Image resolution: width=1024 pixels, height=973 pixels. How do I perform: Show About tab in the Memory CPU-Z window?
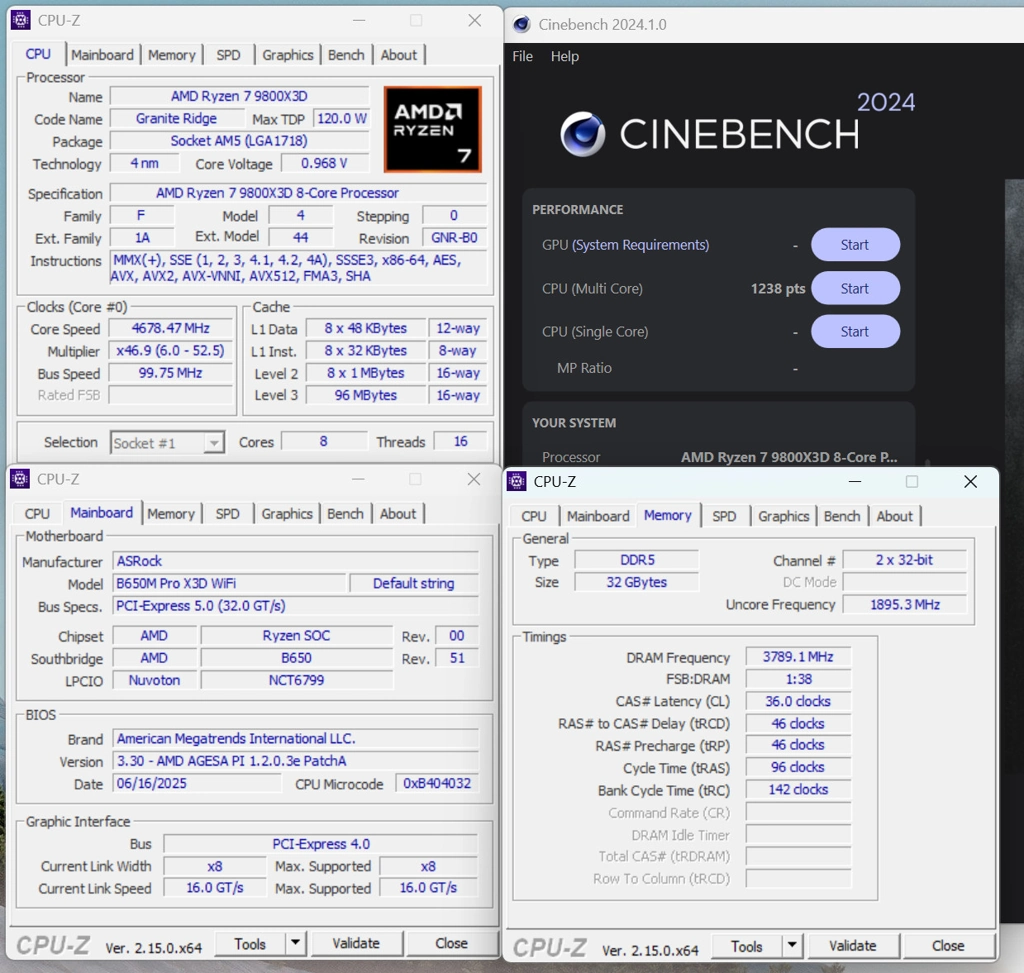(x=895, y=516)
